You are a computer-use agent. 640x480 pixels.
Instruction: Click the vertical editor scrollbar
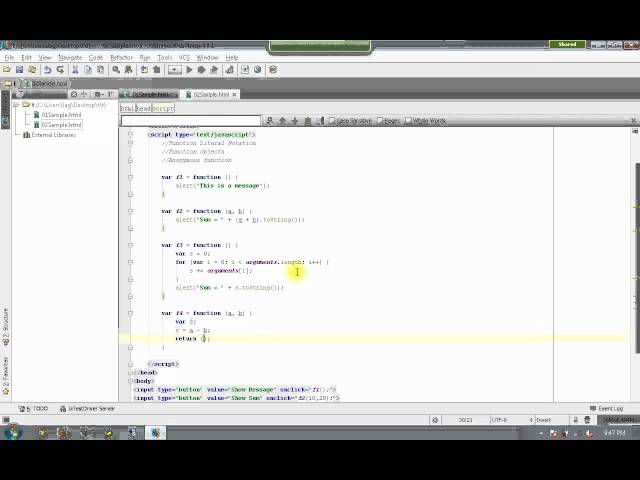click(x=637, y=257)
